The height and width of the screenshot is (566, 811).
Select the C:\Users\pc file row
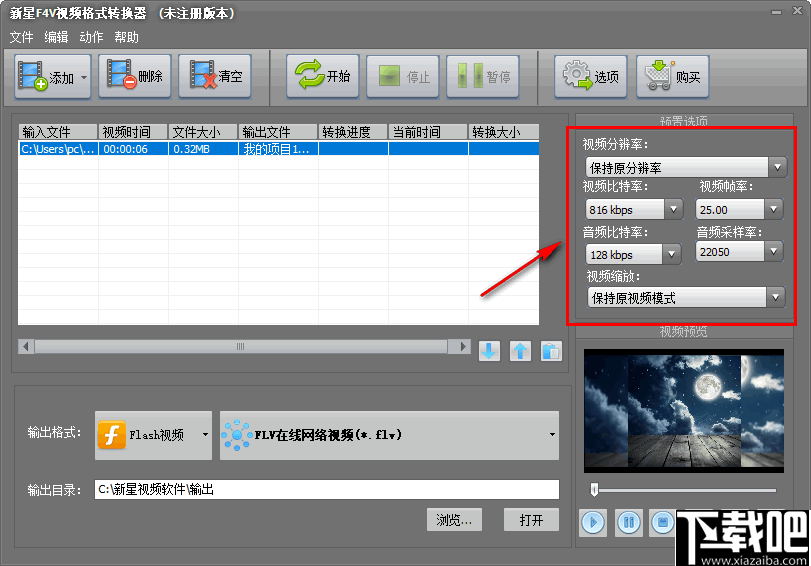(278, 149)
